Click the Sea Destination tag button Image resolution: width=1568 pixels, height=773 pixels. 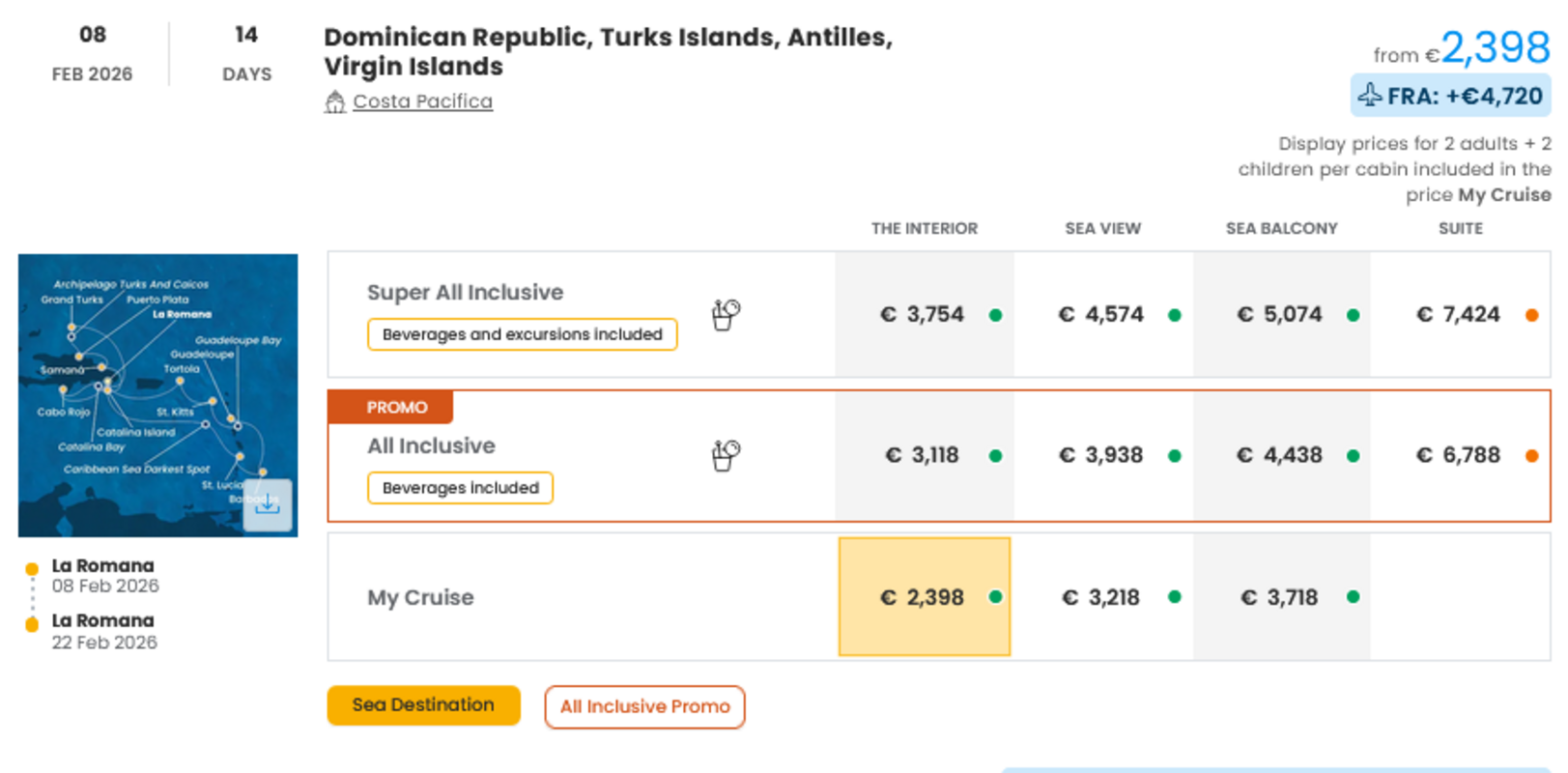(423, 705)
